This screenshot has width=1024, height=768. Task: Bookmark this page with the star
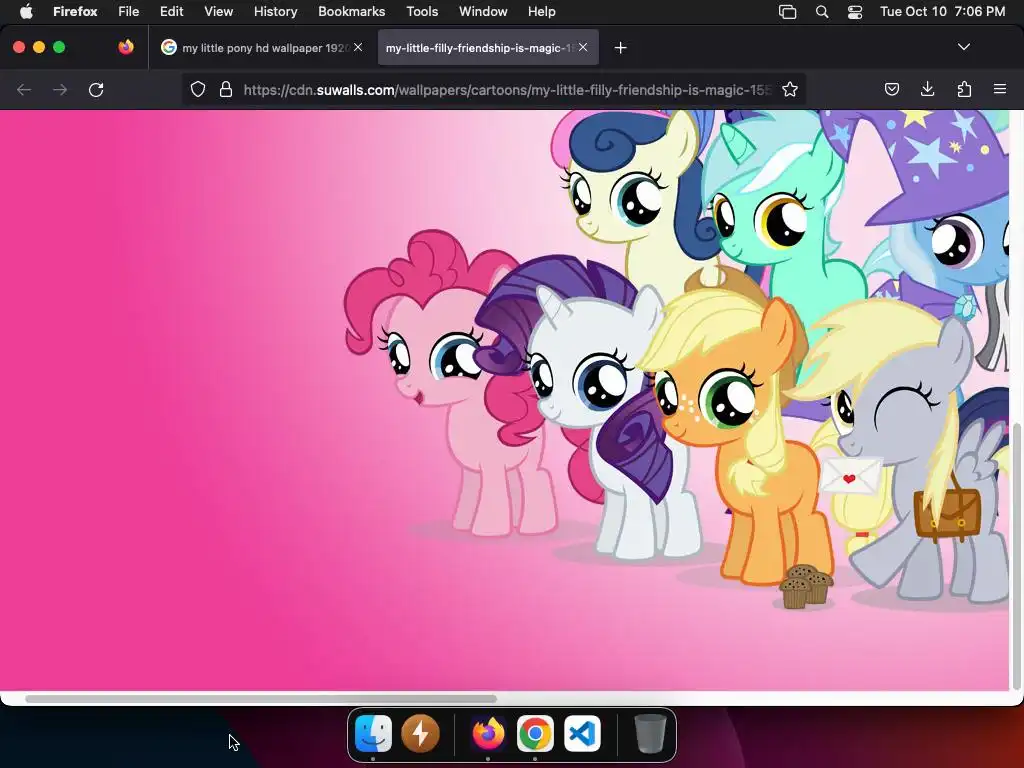[790, 89]
